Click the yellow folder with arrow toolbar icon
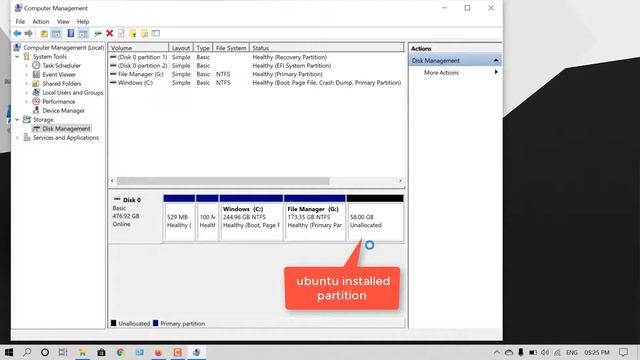 click(x=133, y=33)
